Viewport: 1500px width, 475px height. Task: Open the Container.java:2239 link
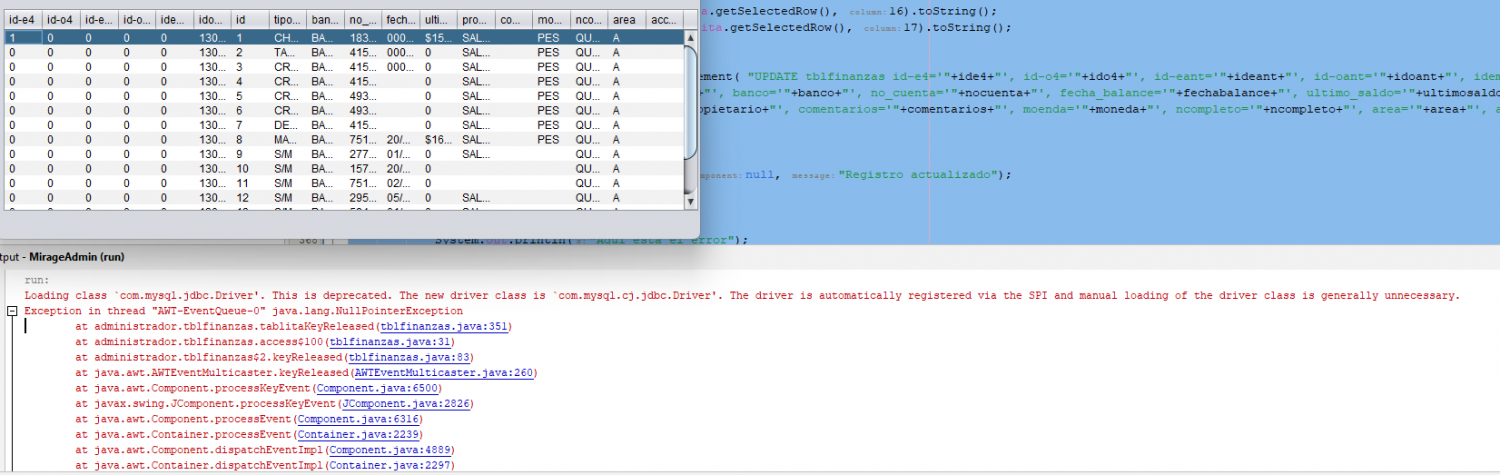coord(359,434)
